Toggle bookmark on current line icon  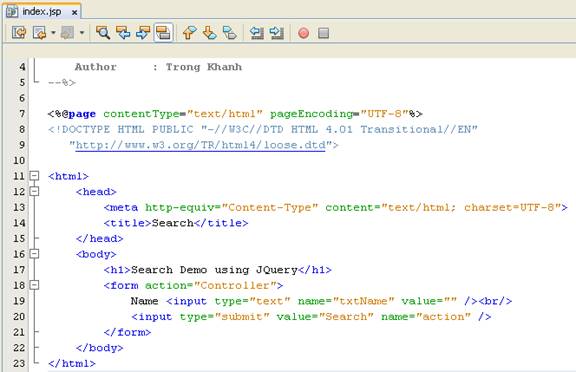(230, 33)
